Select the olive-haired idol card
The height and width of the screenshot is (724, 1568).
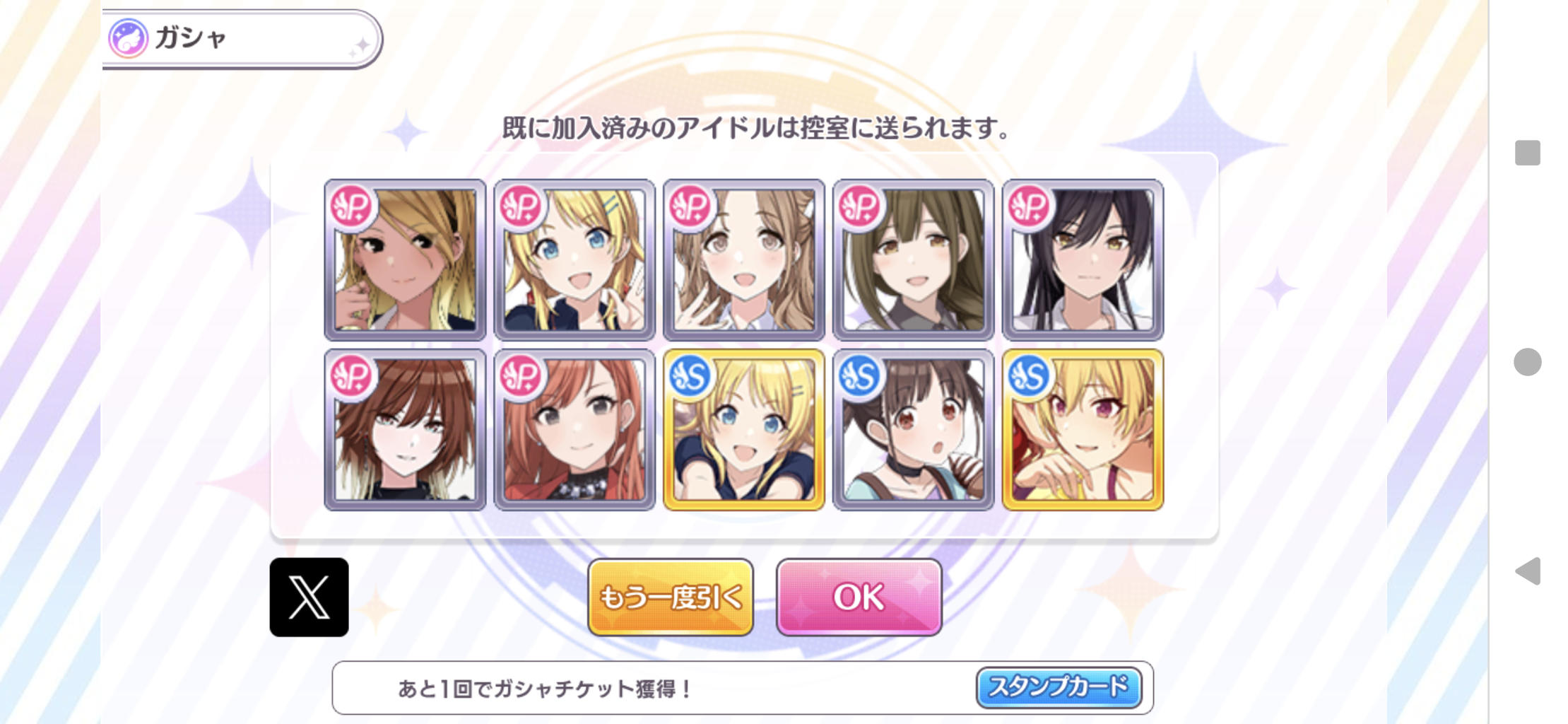click(x=914, y=259)
